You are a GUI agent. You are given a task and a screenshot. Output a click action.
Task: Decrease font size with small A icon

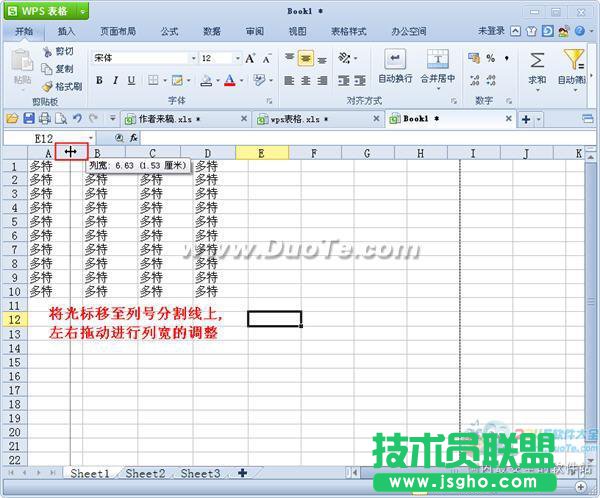point(267,59)
